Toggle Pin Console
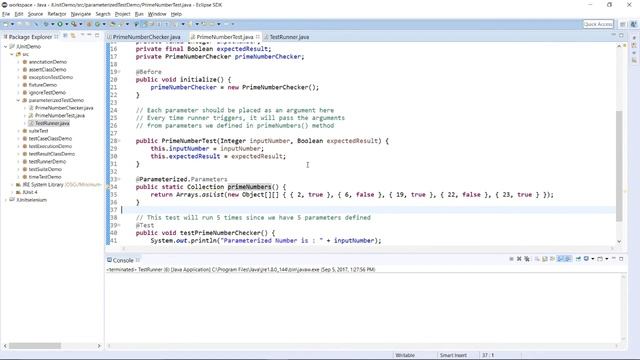The height and width of the screenshot is (360, 640). tap(578, 259)
